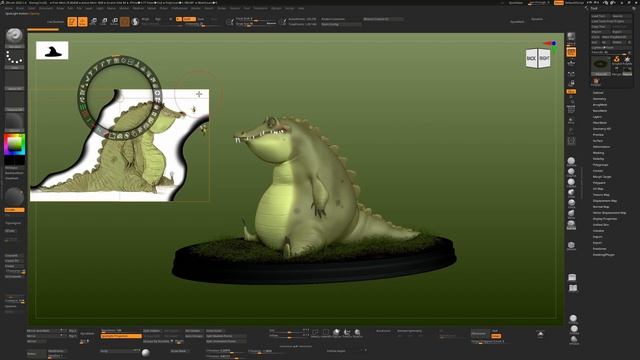Image resolution: width=640 pixels, height=360 pixels.
Task: Expand the Subtool subpalette
Action: pyautogui.click(x=598, y=93)
